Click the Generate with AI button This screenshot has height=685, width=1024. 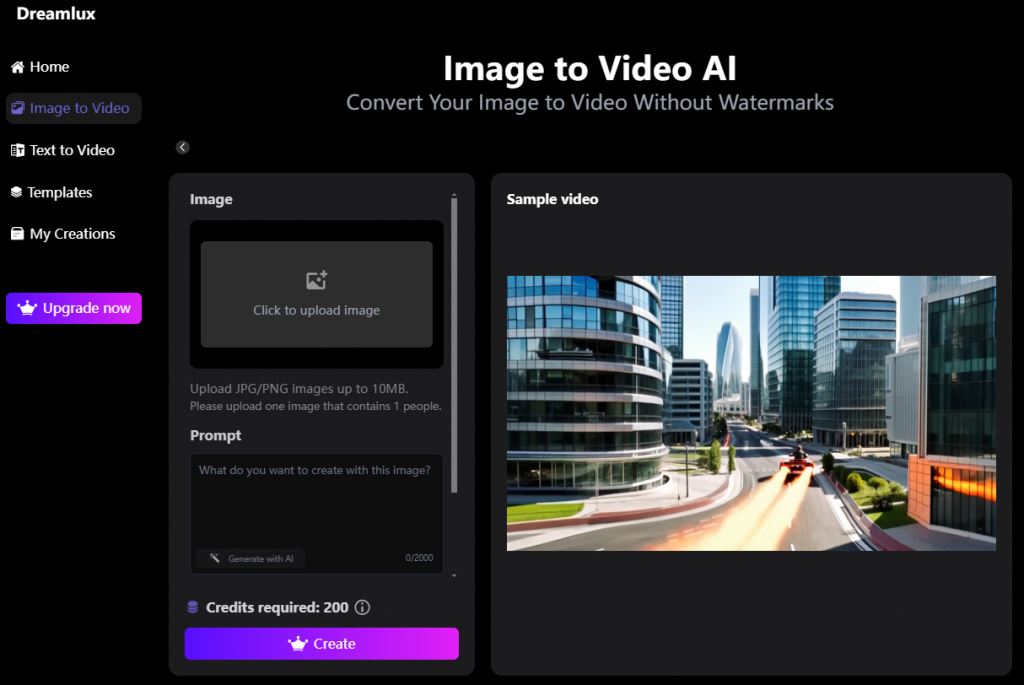250,559
